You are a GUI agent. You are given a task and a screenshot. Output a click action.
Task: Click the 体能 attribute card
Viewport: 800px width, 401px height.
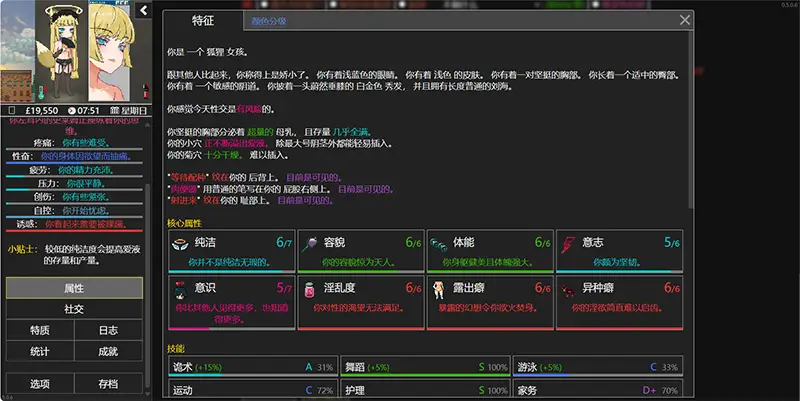click(490, 252)
